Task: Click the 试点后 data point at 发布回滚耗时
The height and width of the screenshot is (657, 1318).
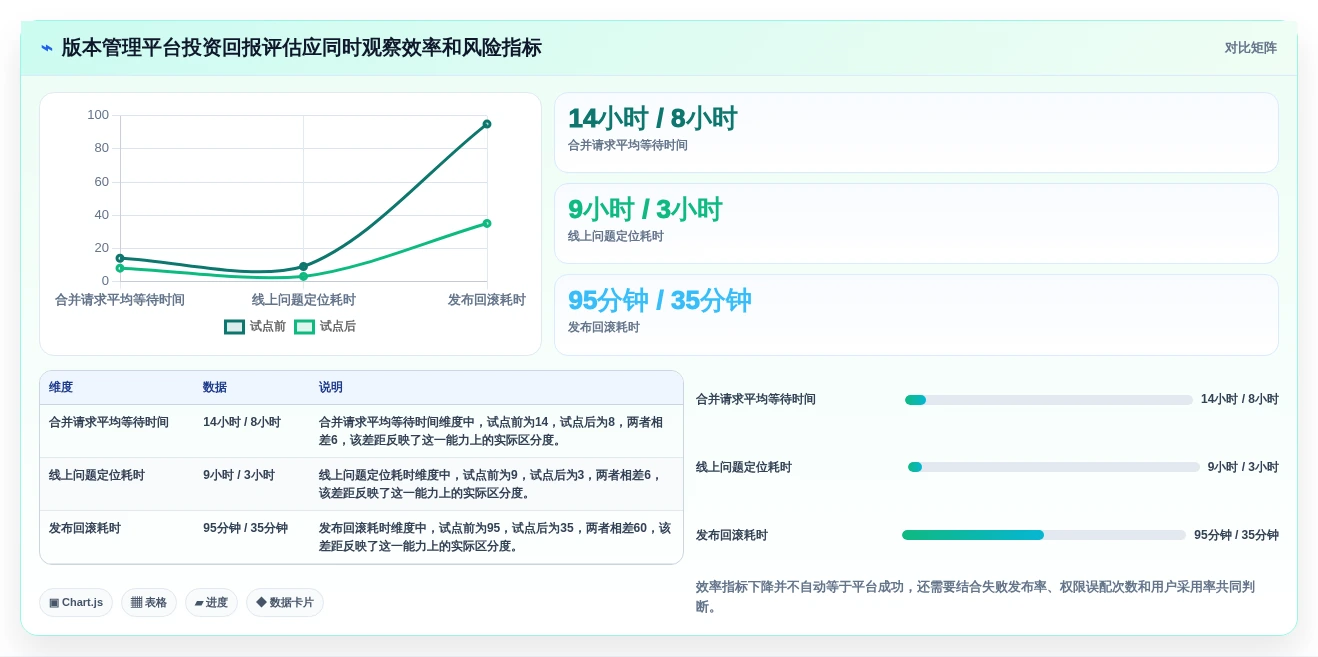Action: coord(487,223)
